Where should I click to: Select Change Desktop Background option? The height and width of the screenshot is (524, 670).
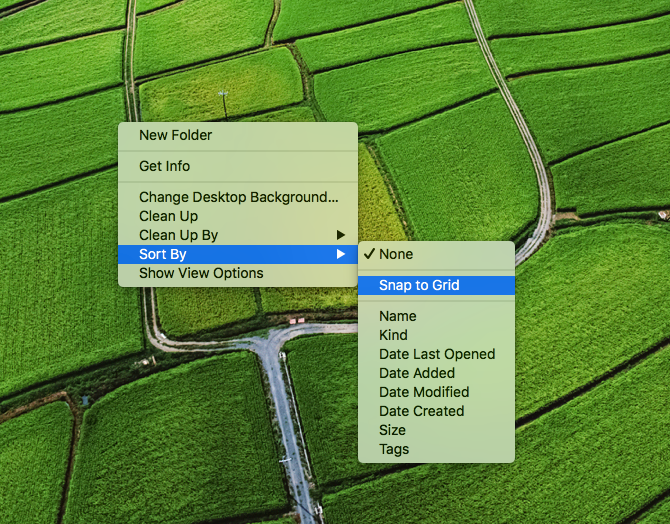tap(238, 197)
